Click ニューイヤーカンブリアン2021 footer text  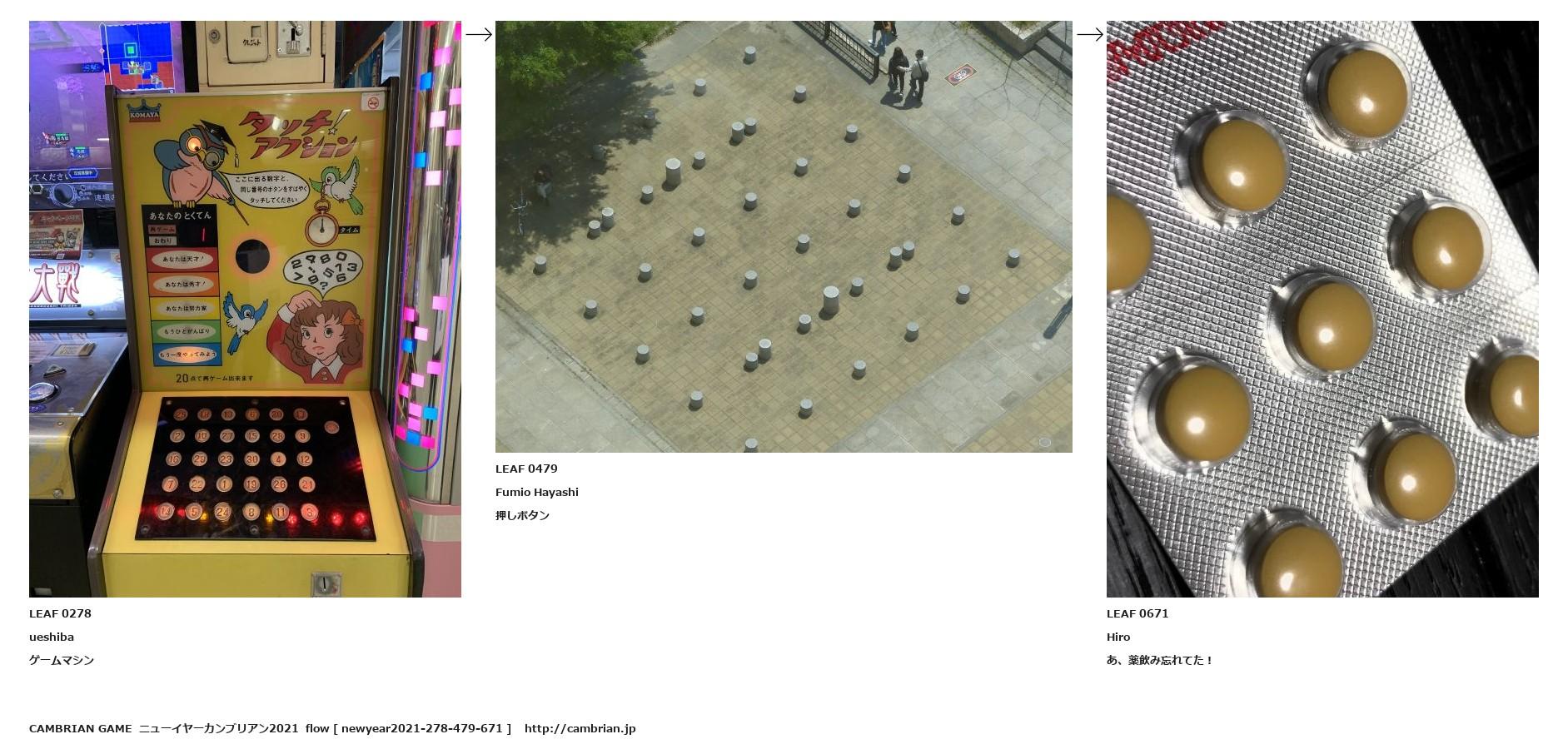218,728
